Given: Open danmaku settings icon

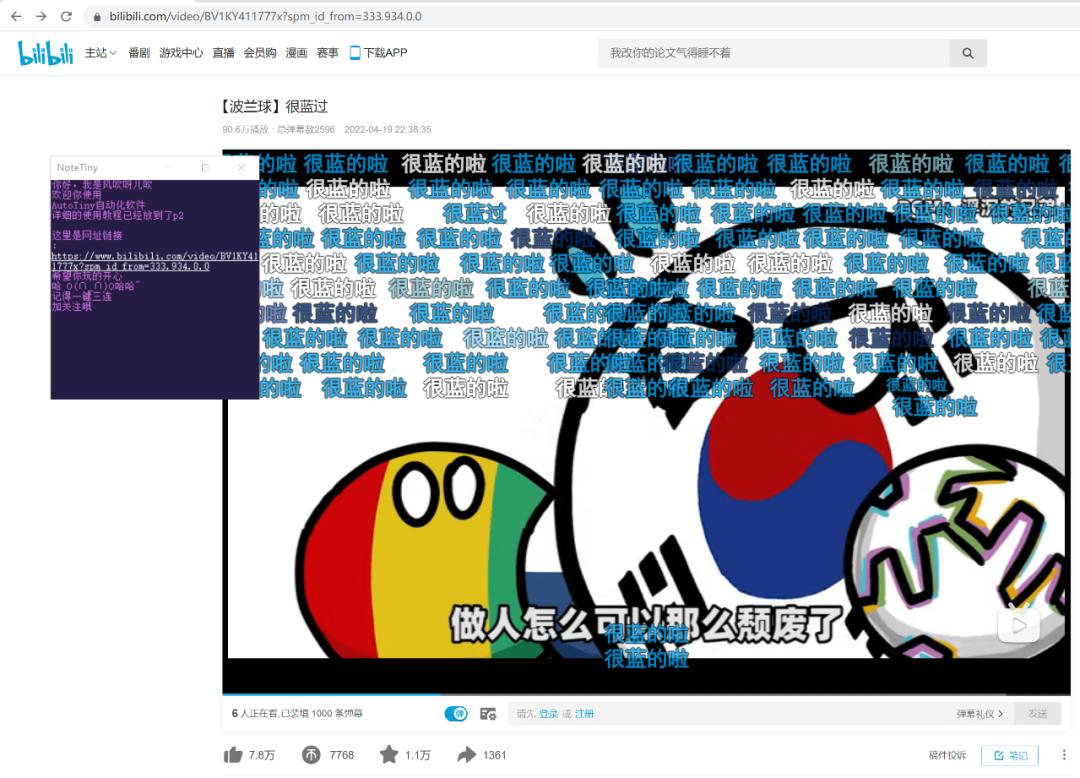Looking at the screenshot, I should [488, 714].
